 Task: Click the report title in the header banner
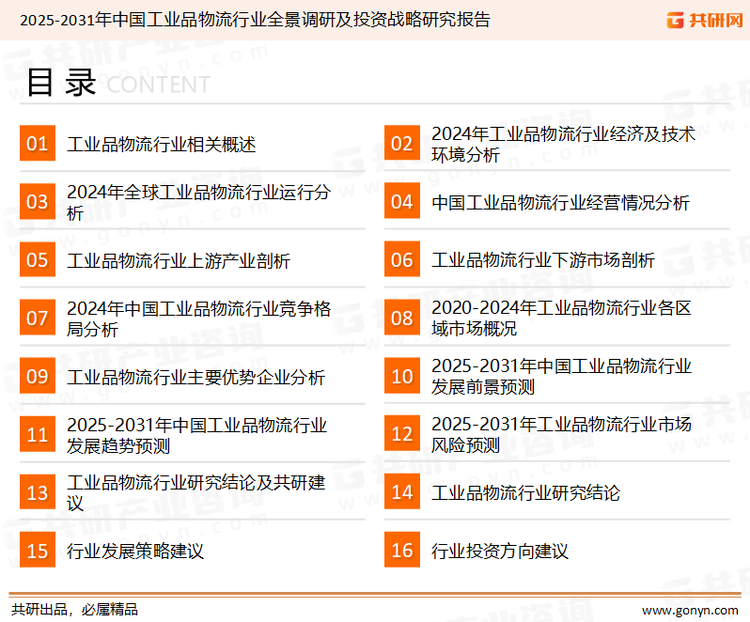coord(255,20)
